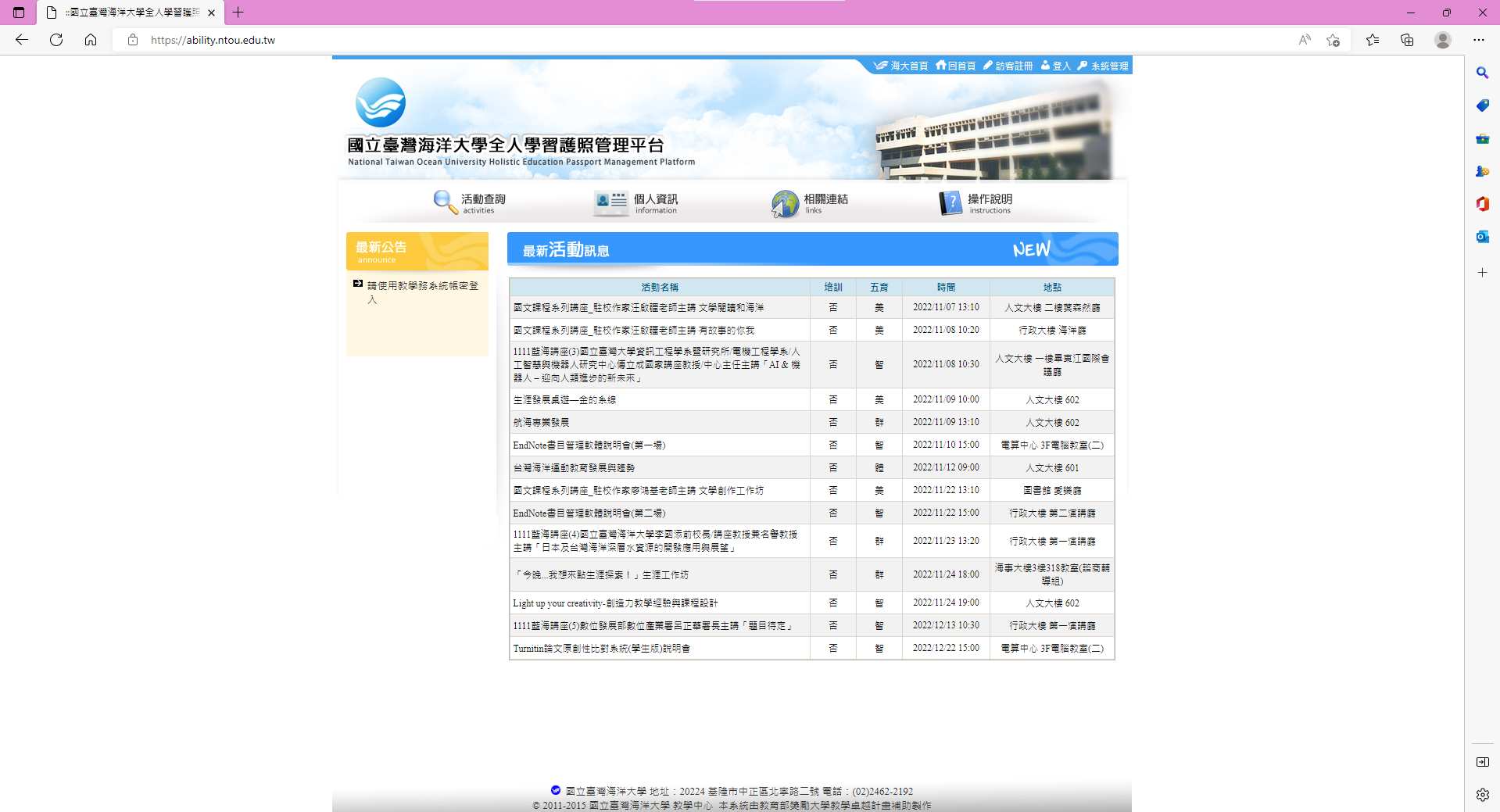Open 操作說明 instructions menu
1500x812 pixels.
[x=976, y=203]
